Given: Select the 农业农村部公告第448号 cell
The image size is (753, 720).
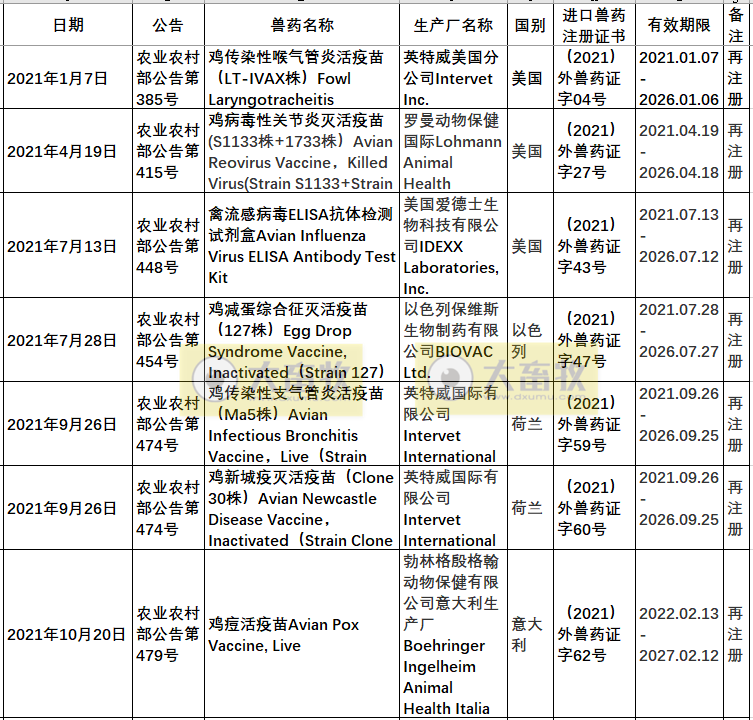Looking at the screenshot, I should pyautogui.click(x=168, y=246).
